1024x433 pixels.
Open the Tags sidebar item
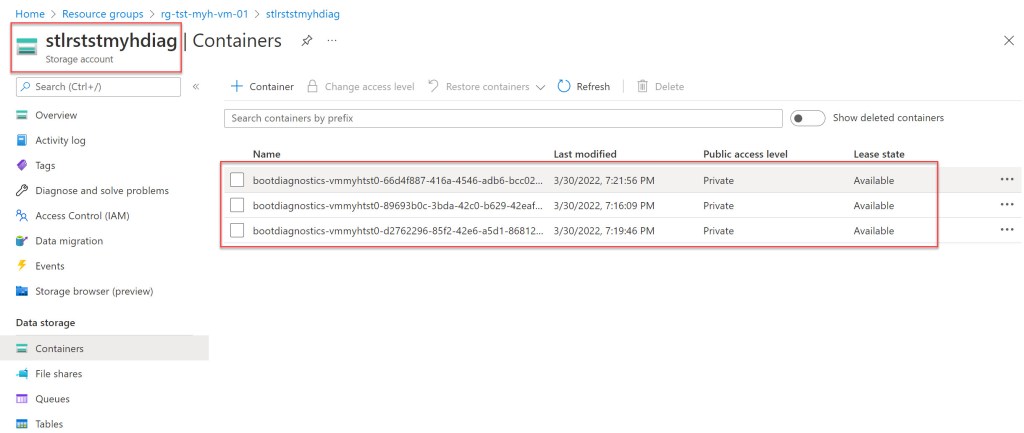45,165
